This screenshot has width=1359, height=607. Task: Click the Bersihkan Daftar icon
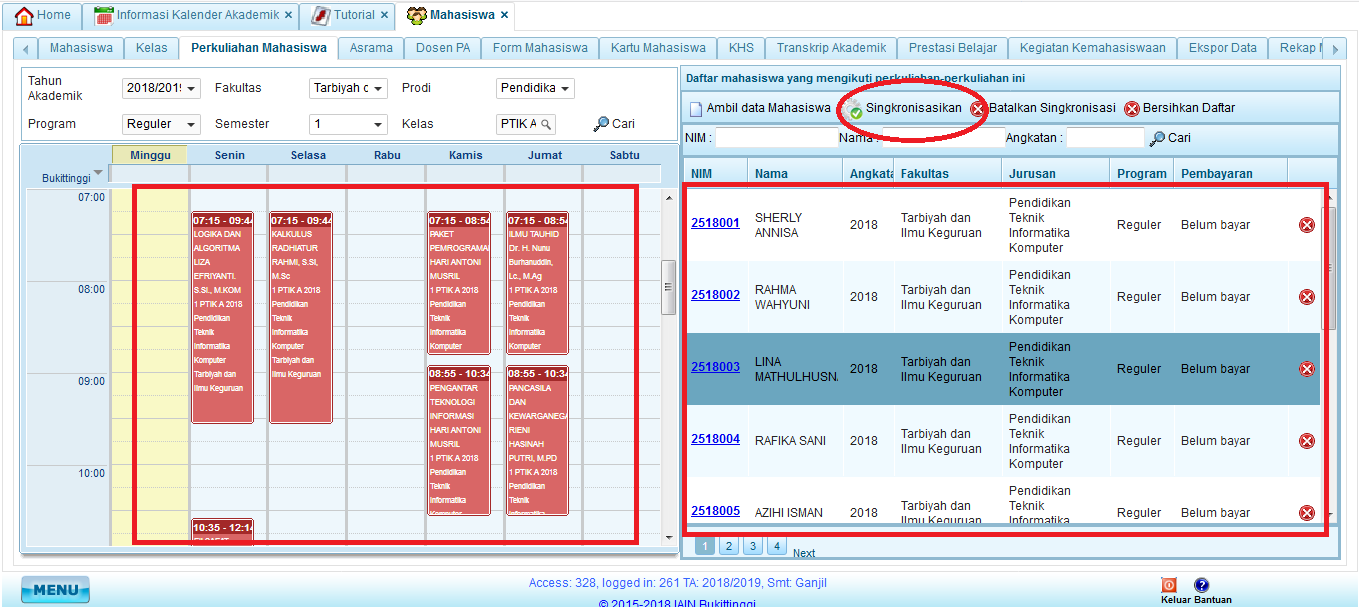click(x=1132, y=109)
